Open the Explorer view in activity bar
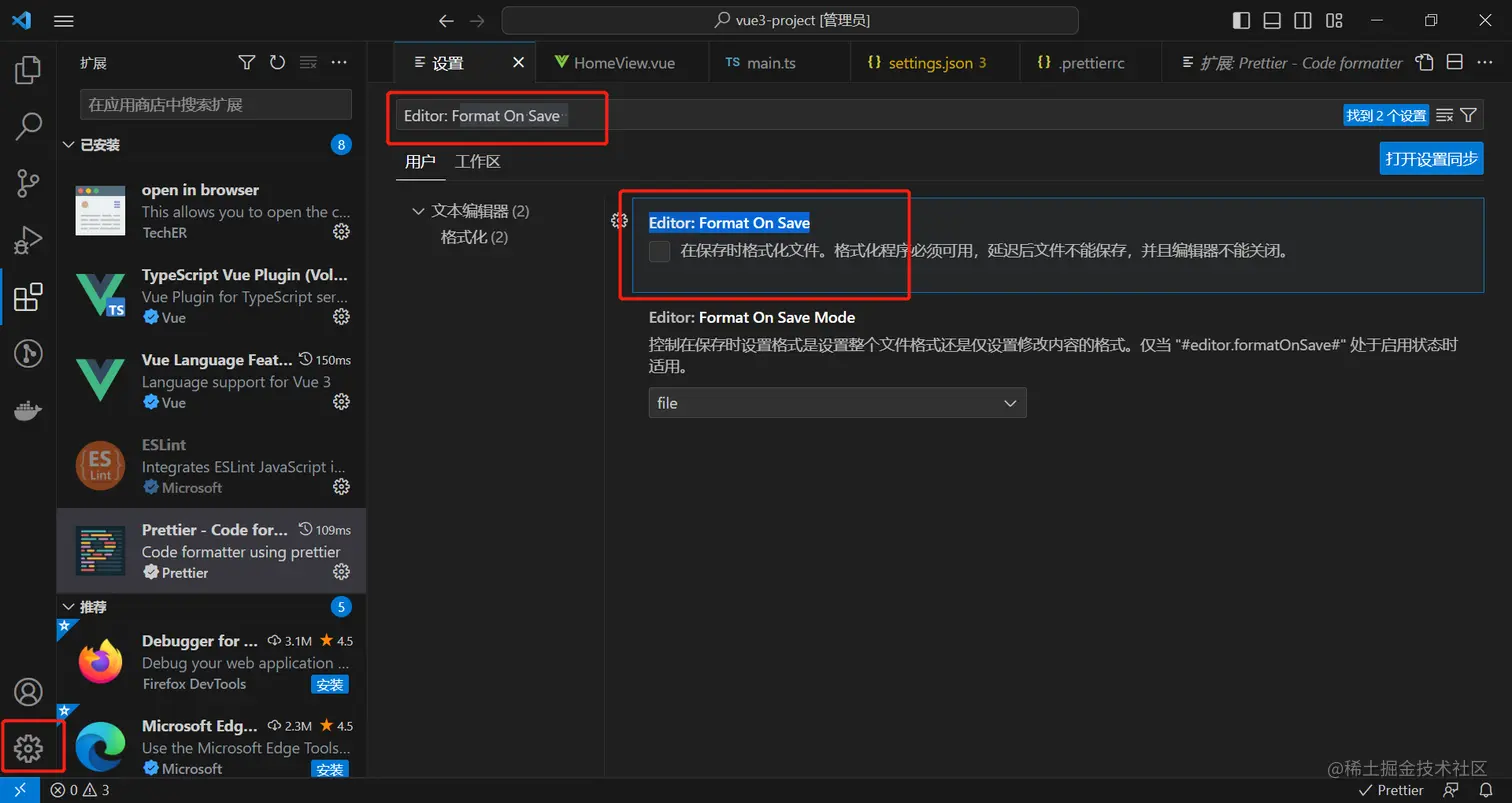 28,70
